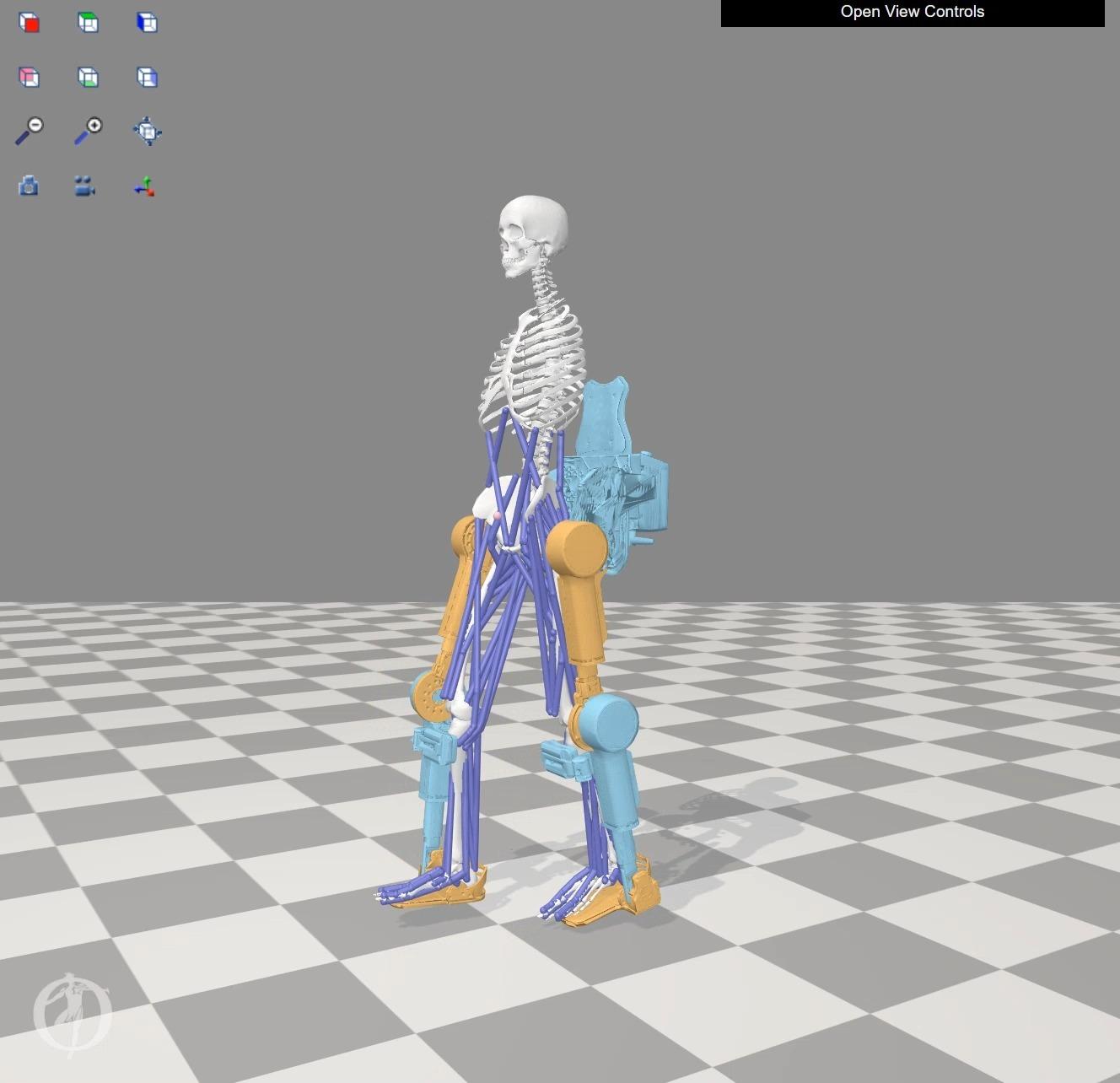Toggle the coordinate axes display

[x=145, y=186]
